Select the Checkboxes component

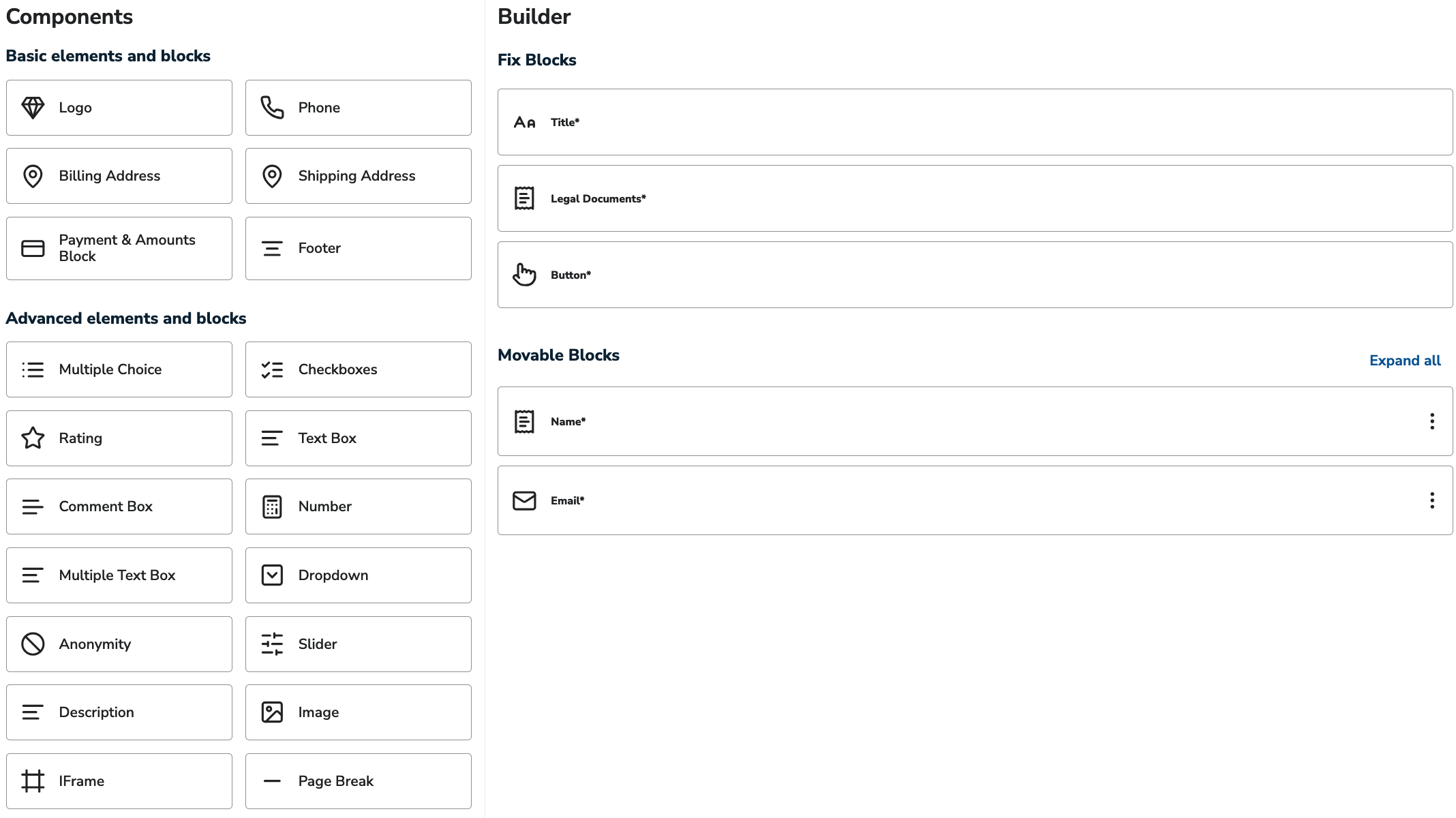pos(358,369)
